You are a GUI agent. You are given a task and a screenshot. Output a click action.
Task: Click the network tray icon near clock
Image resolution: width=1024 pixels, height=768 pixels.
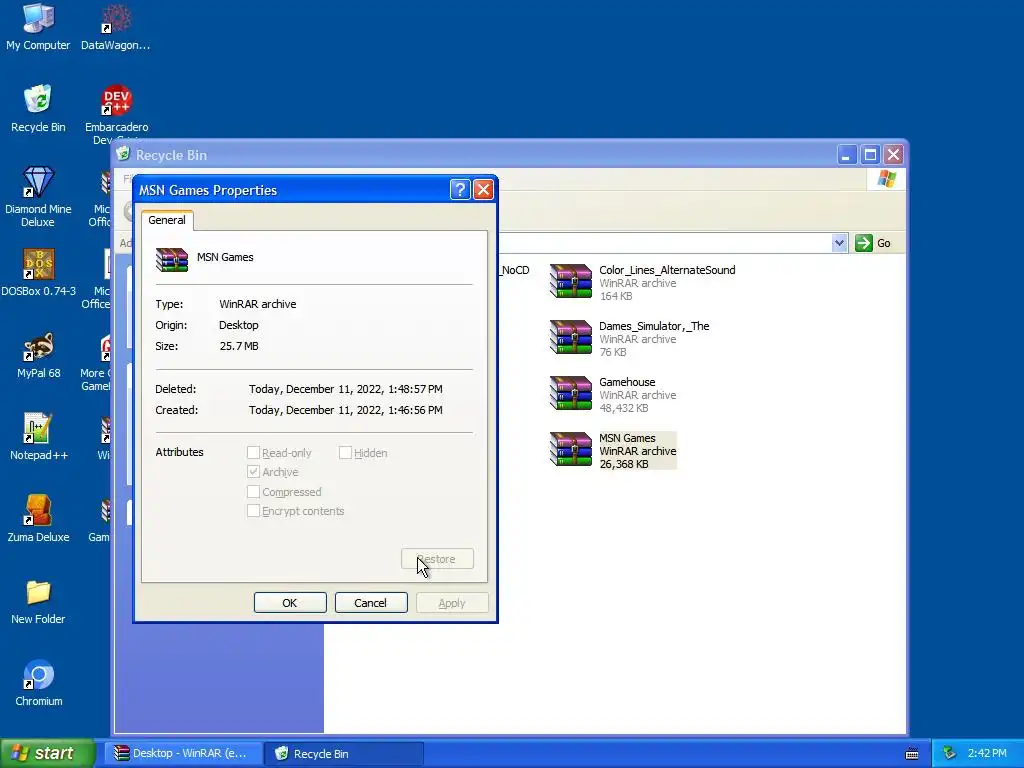[x=950, y=754]
